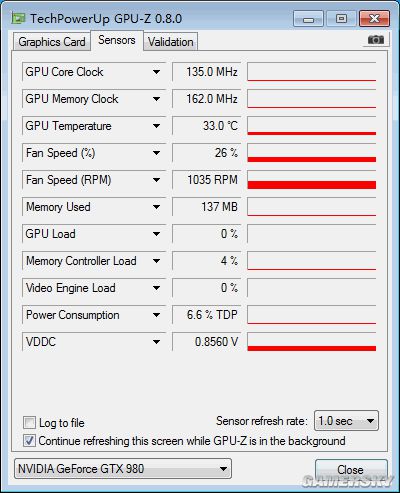This screenshot has height=493, width=400.
Task: Click the Close button
Action: coord(351,469)
